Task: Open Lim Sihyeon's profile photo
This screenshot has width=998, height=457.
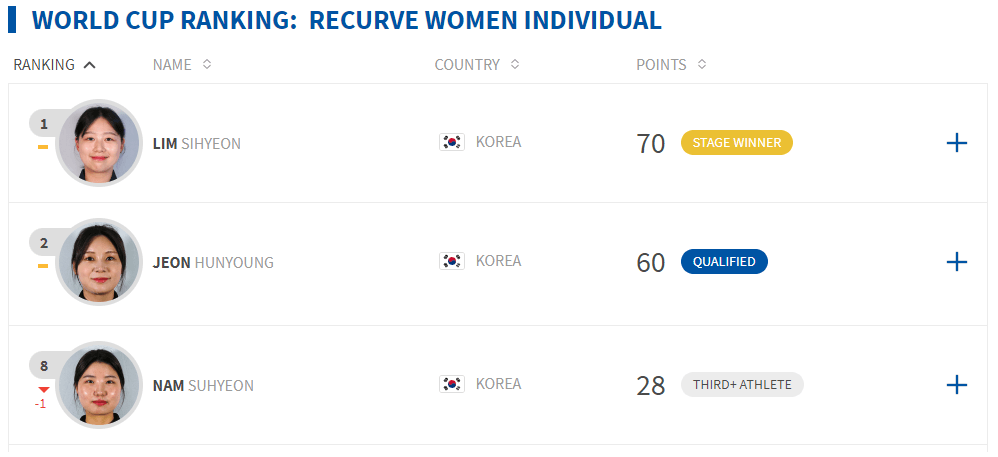Action: [99, 143]
